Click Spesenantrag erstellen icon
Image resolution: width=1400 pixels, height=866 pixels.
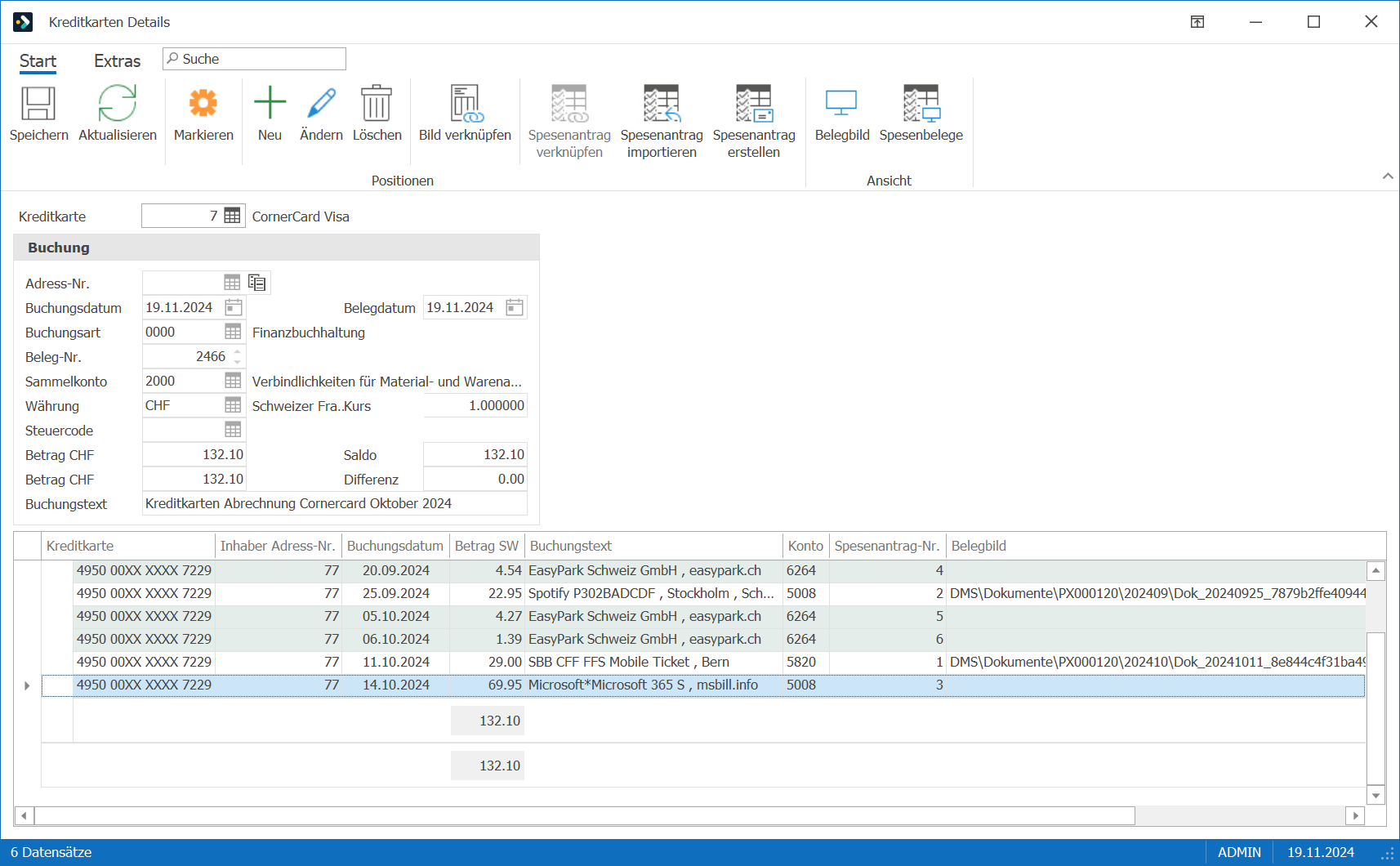tap(754, 104)
